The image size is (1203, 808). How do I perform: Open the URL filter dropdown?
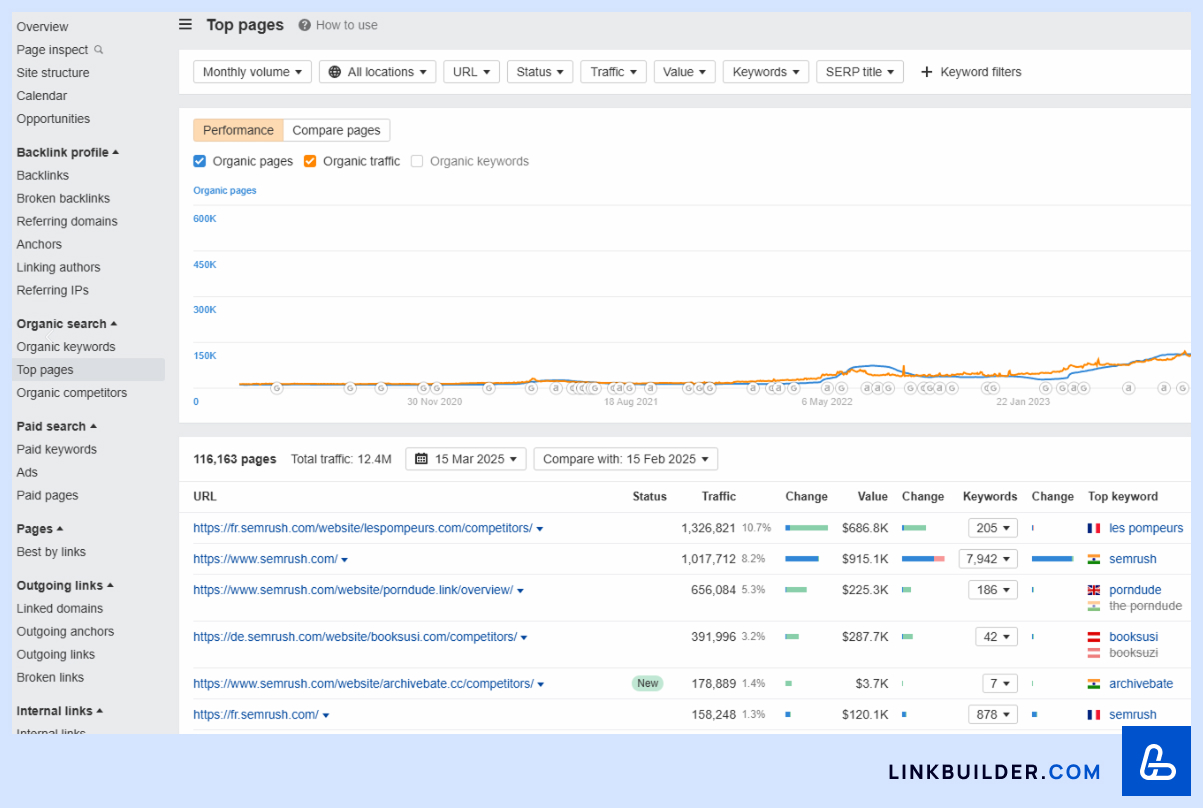coord(471,72)
